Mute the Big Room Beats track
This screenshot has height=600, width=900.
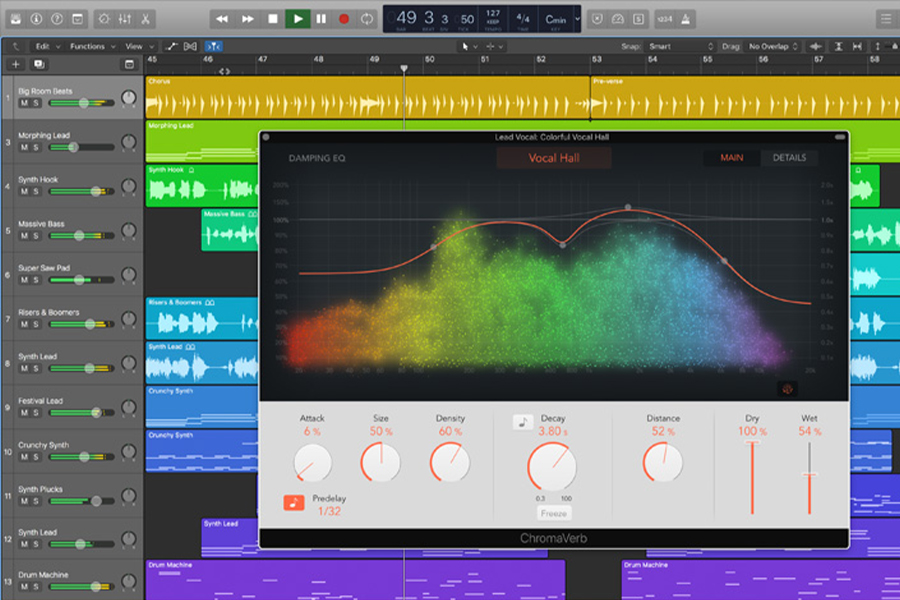[24, 103]
